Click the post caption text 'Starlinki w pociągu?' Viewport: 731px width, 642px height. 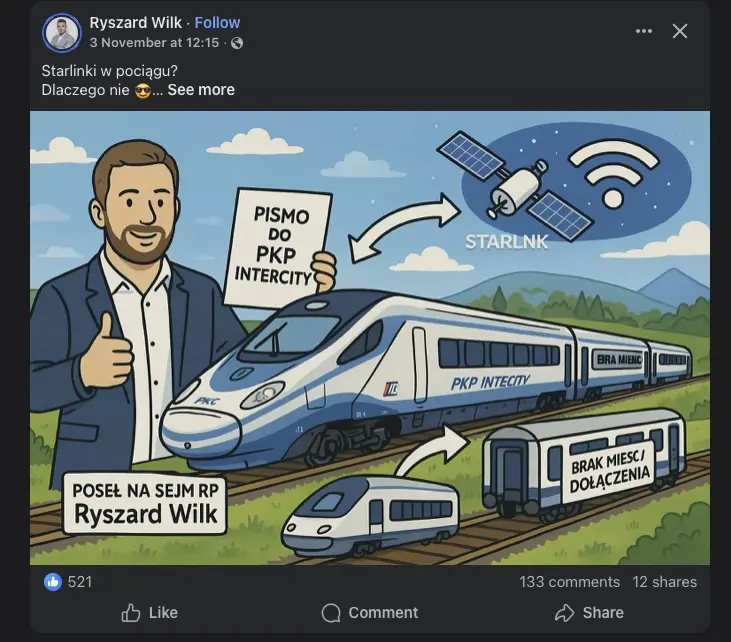click(x=110, y=71)
